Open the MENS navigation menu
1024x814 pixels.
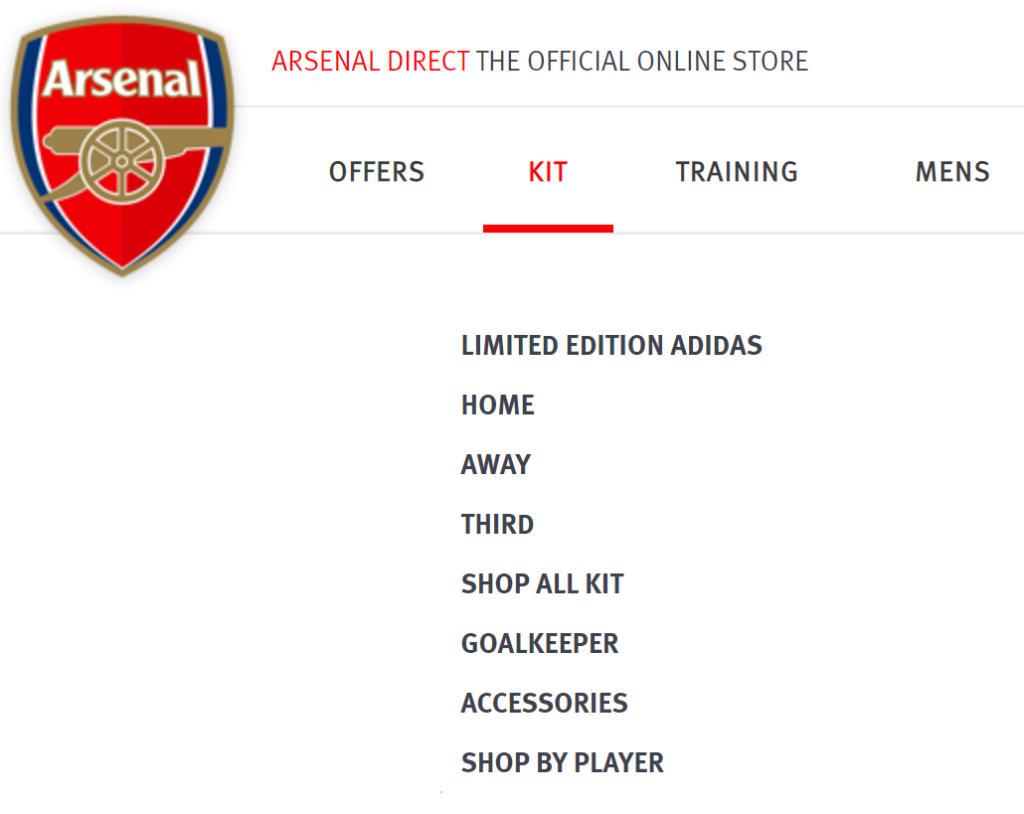point(952,172)
